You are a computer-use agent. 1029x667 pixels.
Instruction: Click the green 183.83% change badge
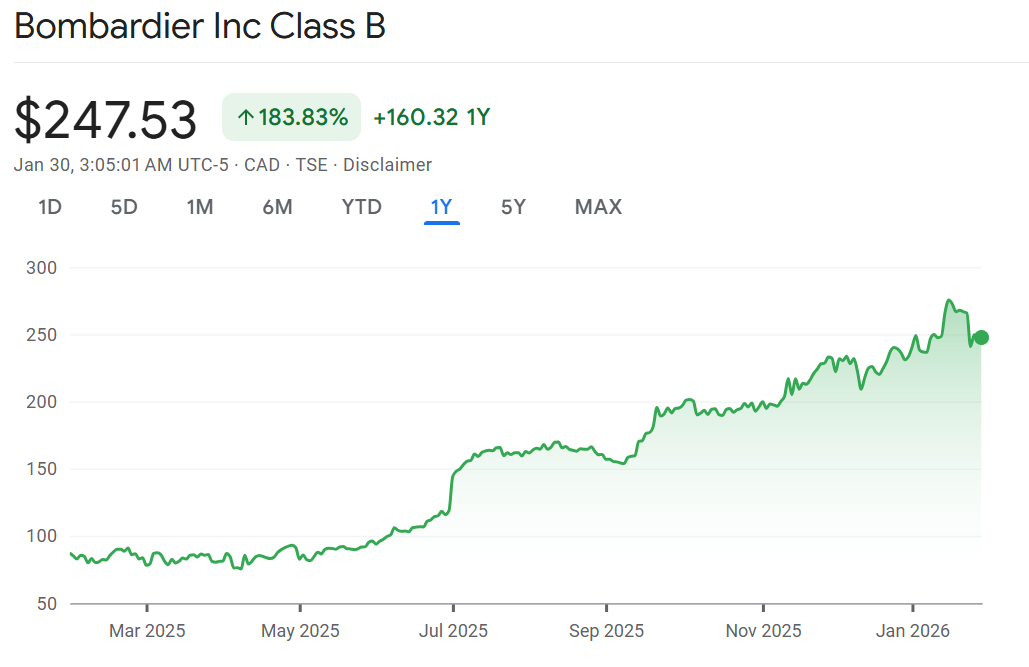[x=291, y=117]
